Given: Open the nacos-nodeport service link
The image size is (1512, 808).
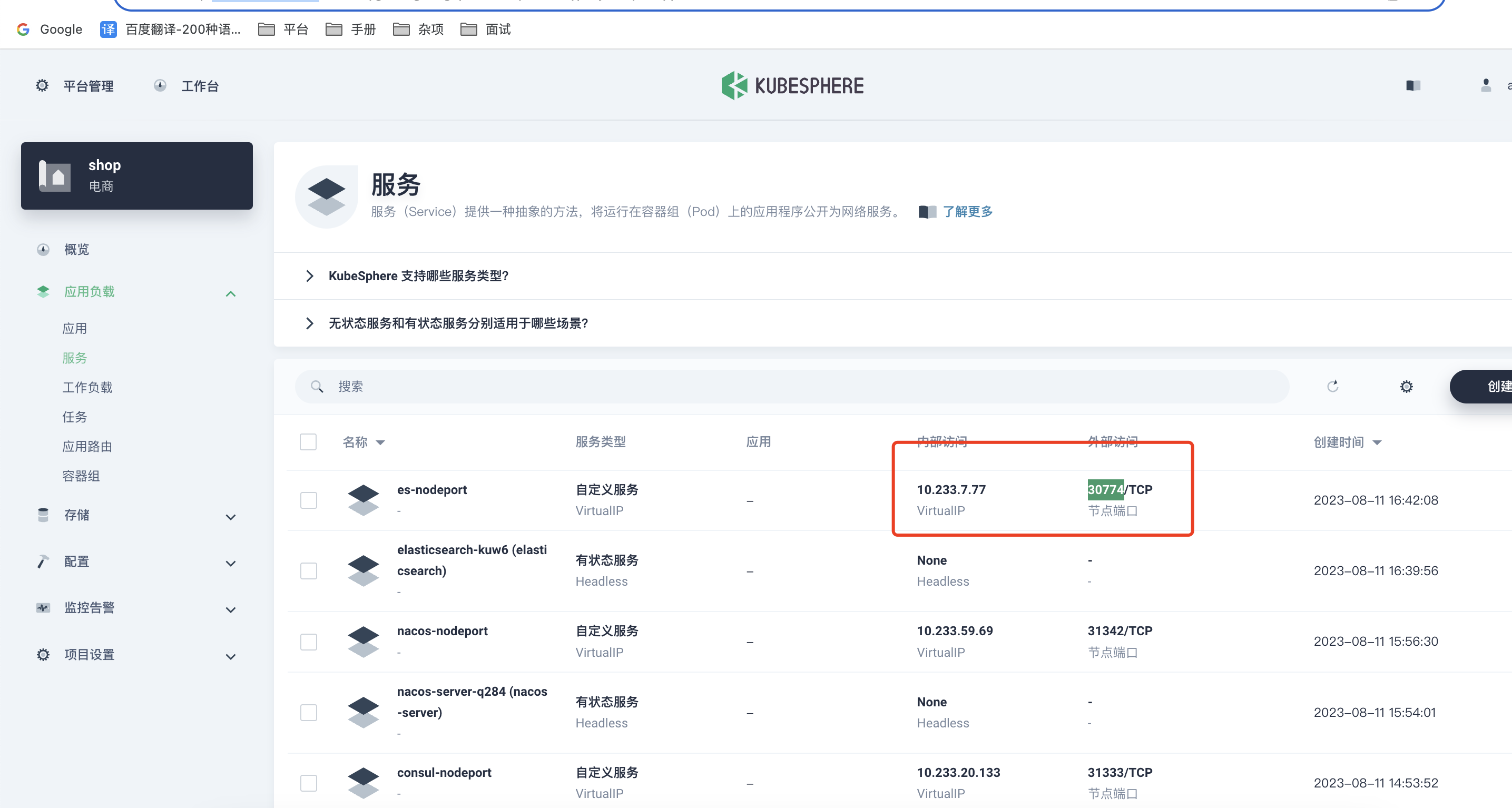Looking at the screenshot, I should pos(442,631).
